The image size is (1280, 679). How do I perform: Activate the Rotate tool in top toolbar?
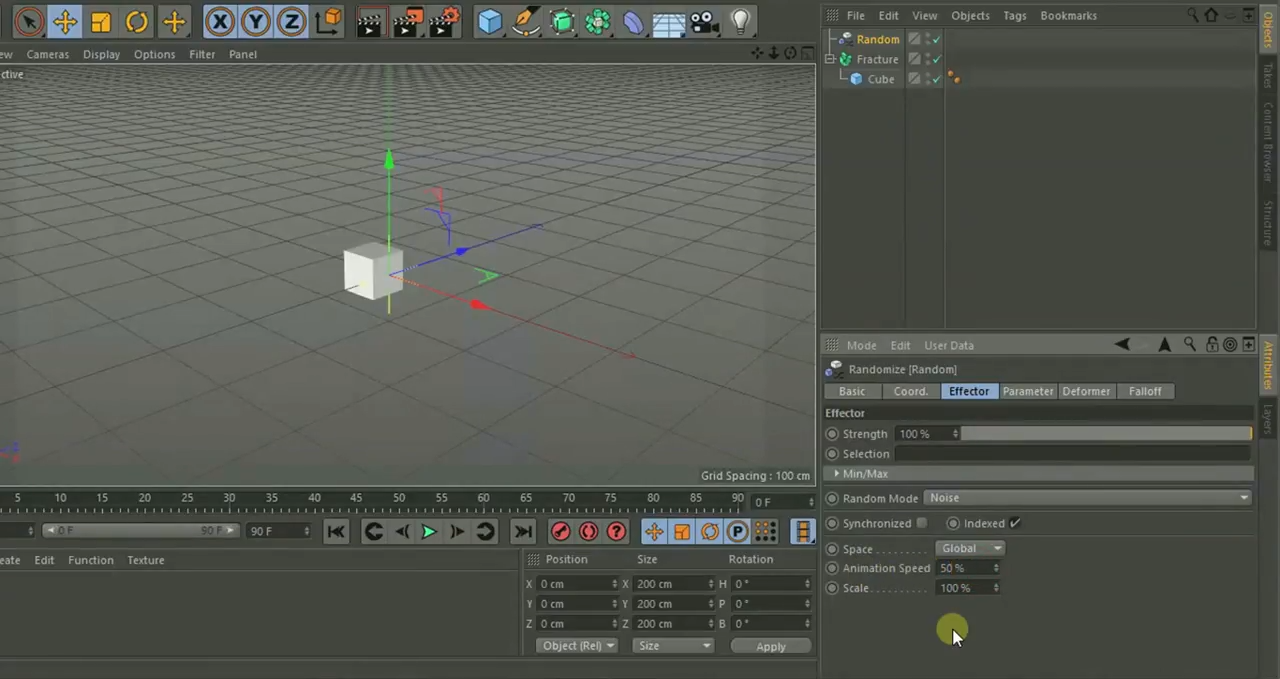pyautogui.click(x=137, y=21)
